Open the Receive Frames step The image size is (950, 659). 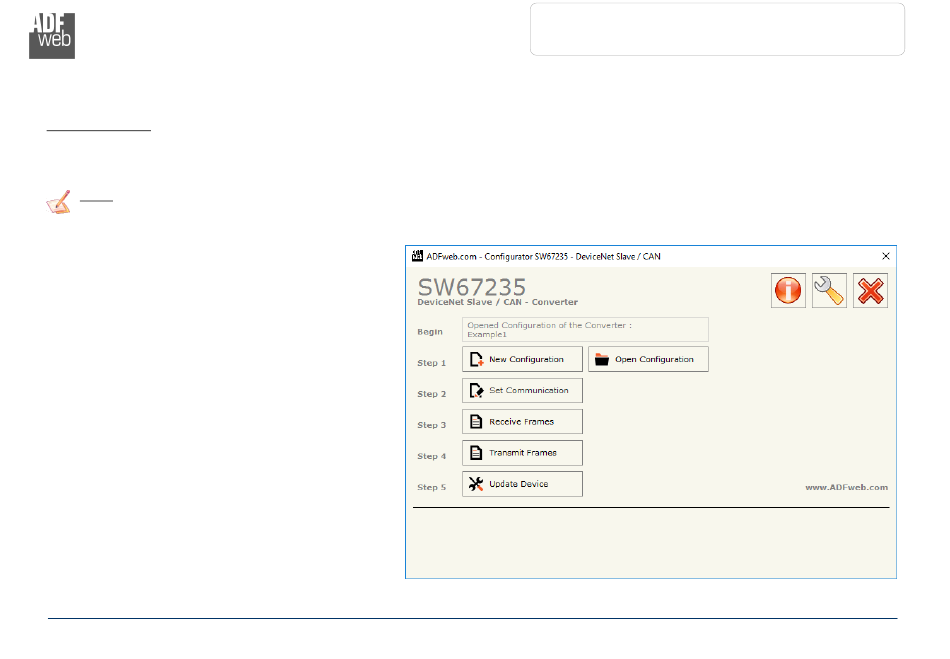pos(522,422)
